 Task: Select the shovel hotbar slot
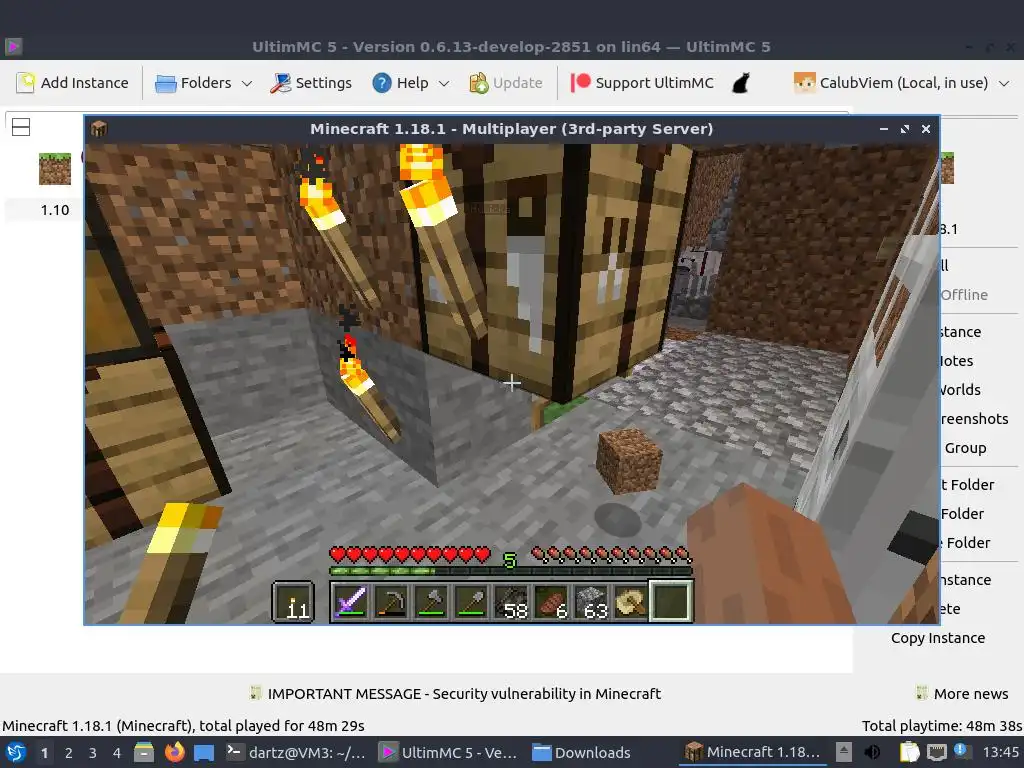point(471,601)
